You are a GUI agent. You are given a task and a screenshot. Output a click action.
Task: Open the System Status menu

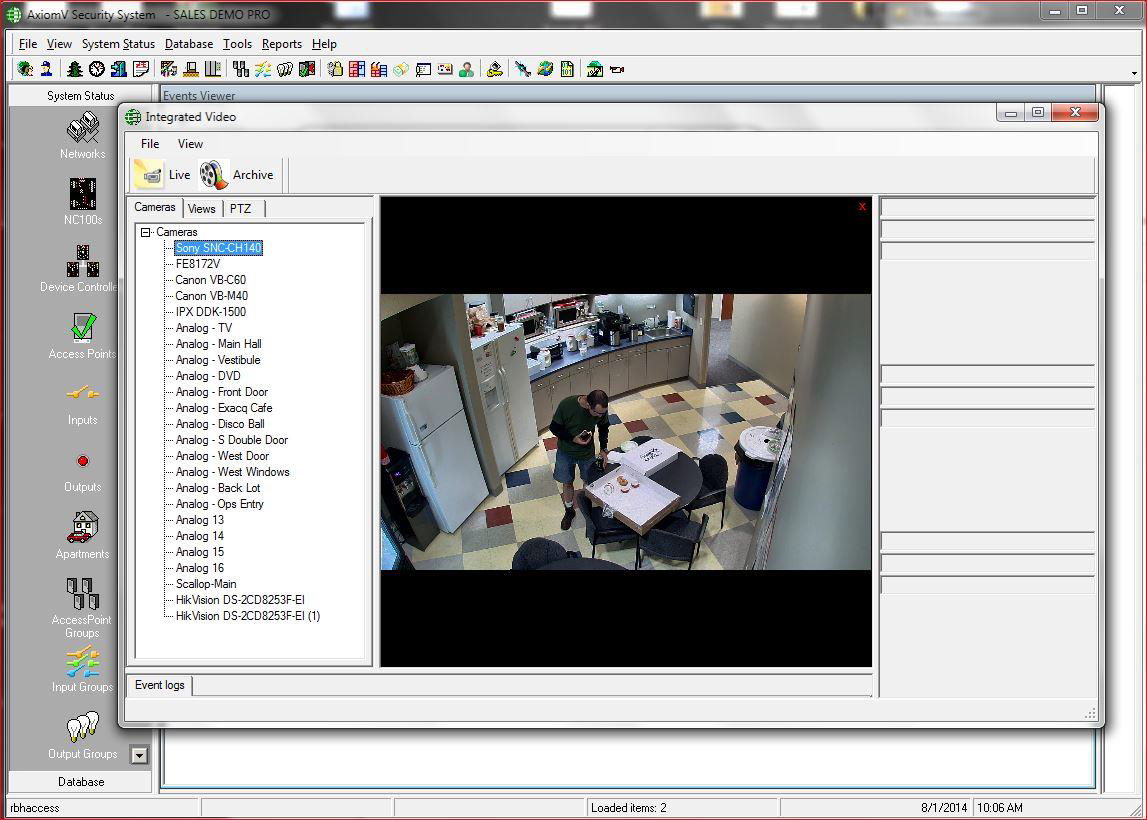point(118,44)
